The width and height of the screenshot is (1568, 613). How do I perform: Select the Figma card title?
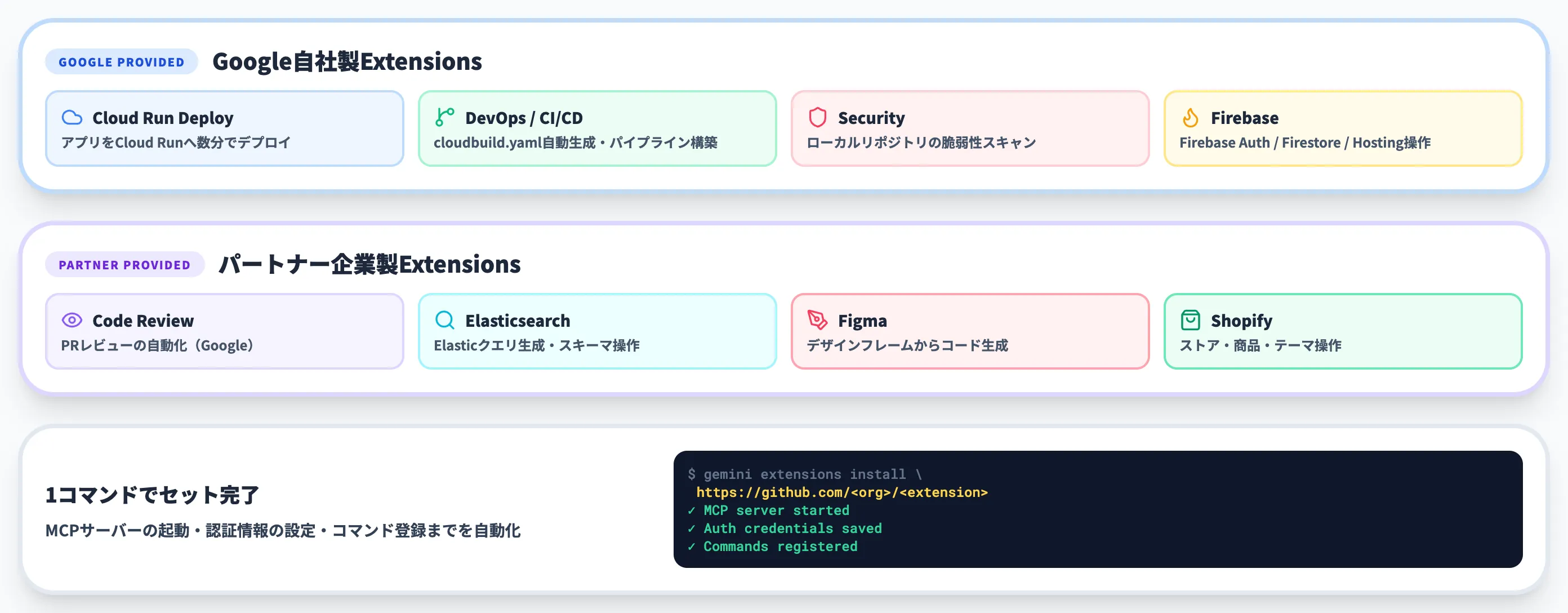pos(862,321)
